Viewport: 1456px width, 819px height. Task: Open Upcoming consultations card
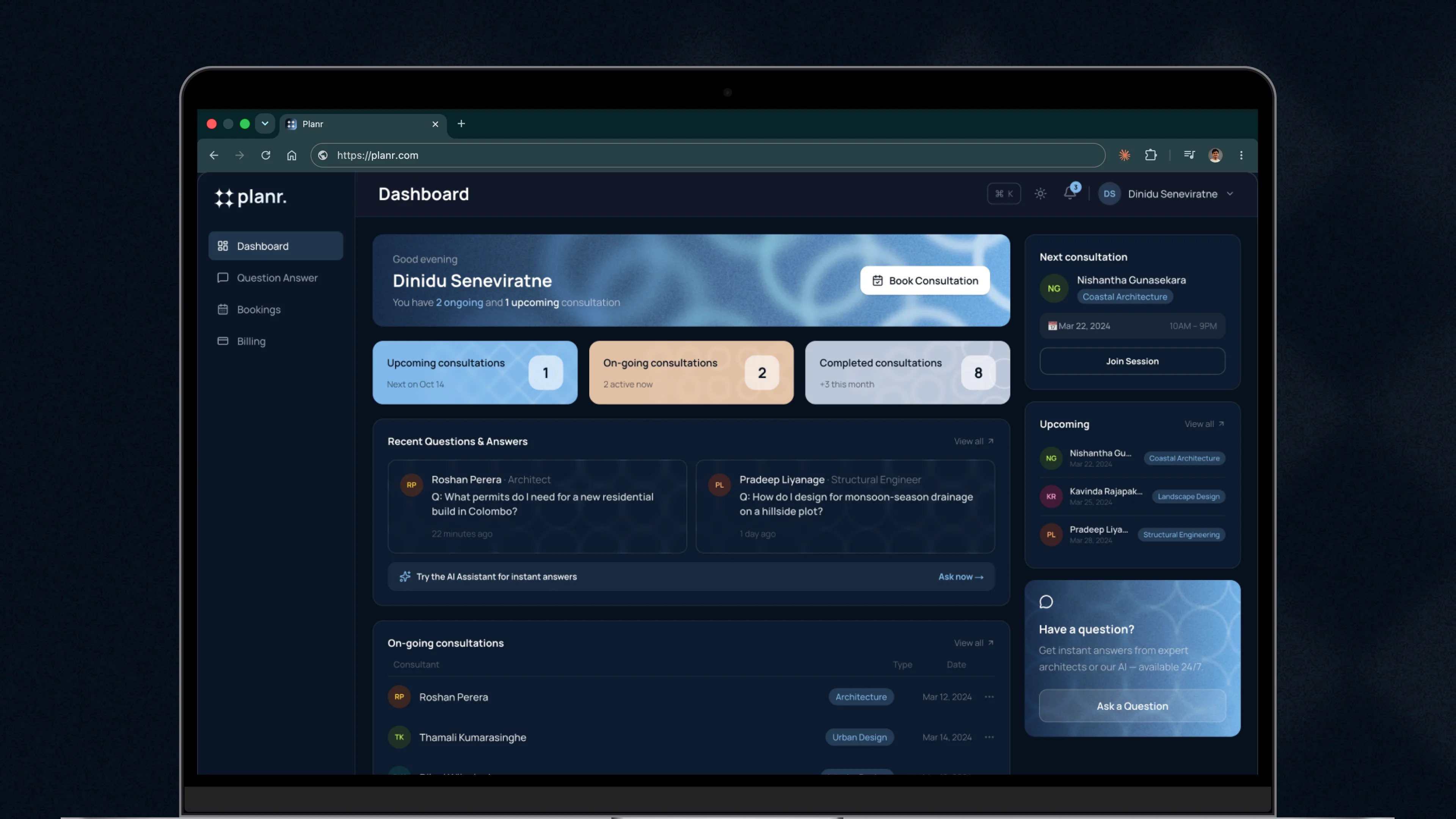coord(475,372)
